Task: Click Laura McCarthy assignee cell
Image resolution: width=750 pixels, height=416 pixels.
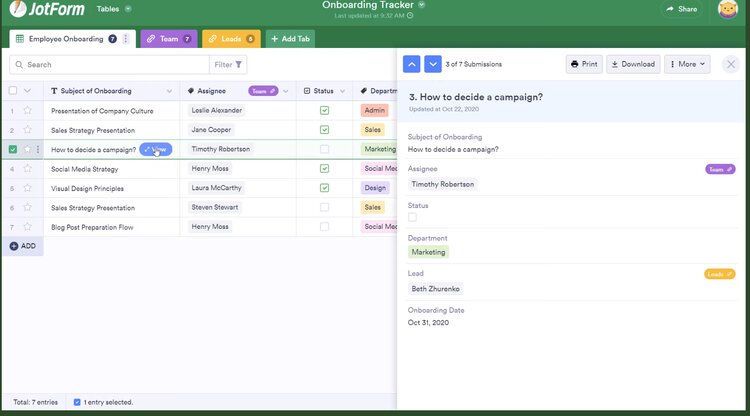Action: (x=216, y=188)
